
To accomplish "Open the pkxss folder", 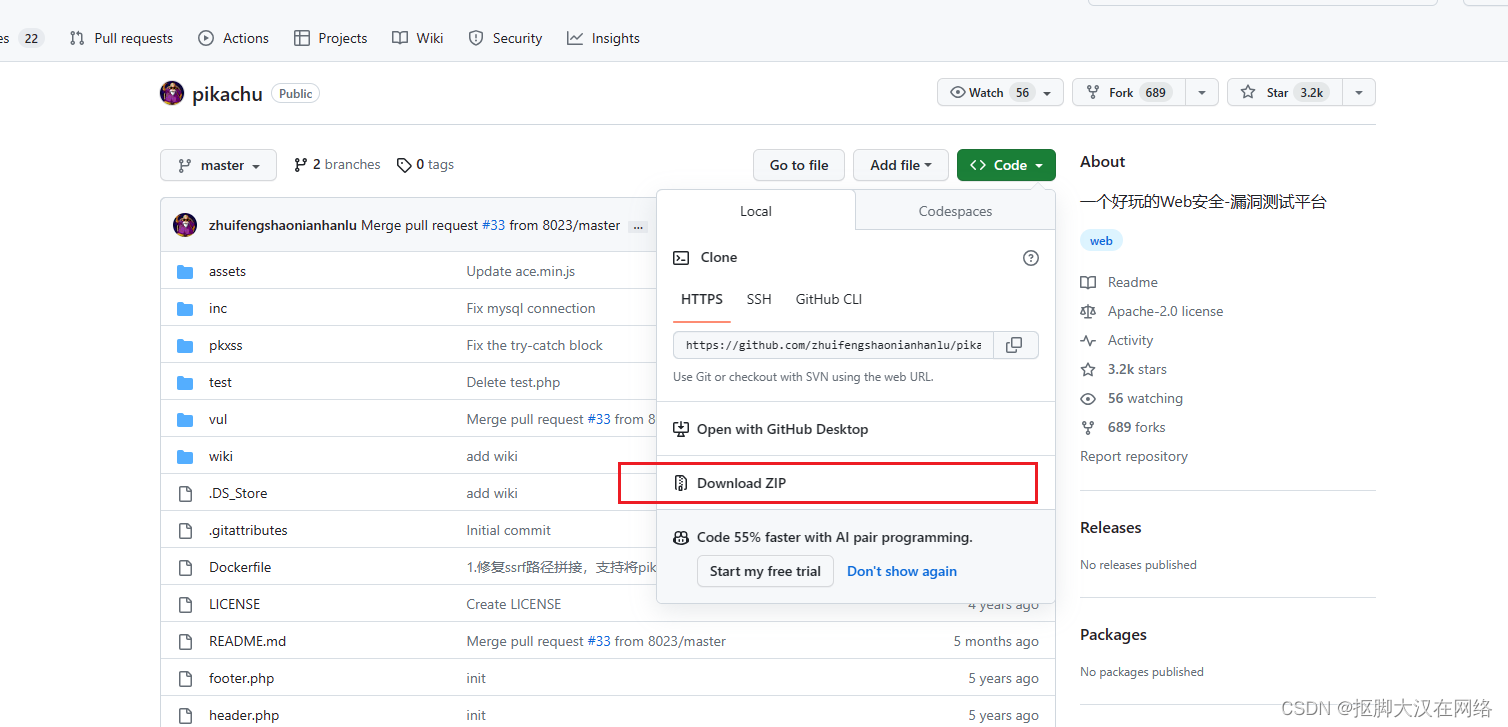I will pyautogui.click(x=226, y=345).
